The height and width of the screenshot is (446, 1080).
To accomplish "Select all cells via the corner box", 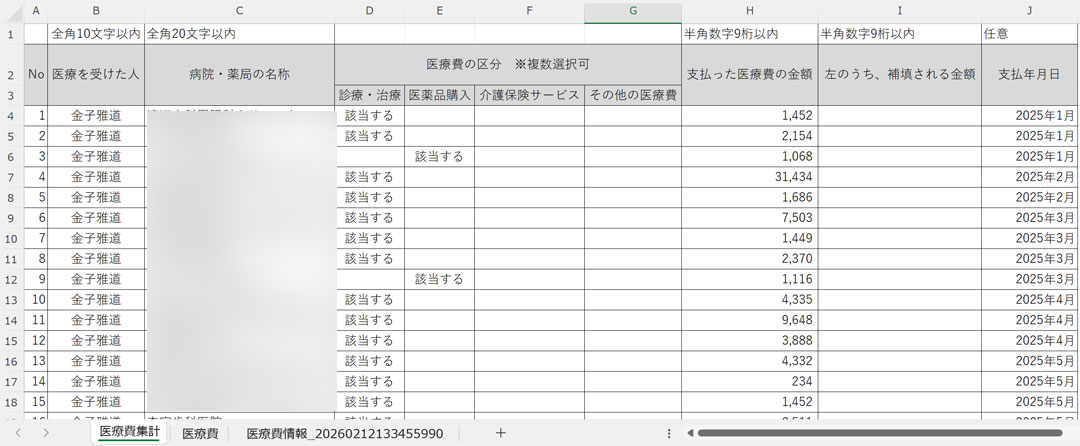I will (12, 11).
